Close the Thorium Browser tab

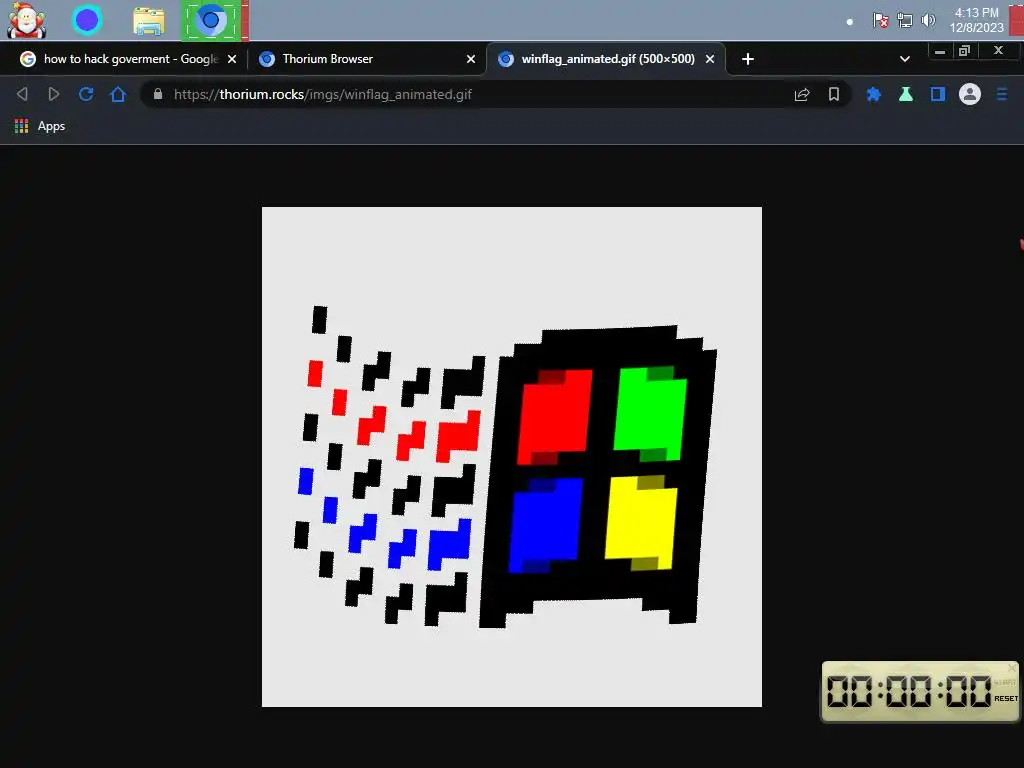click(x=471, y=59)
